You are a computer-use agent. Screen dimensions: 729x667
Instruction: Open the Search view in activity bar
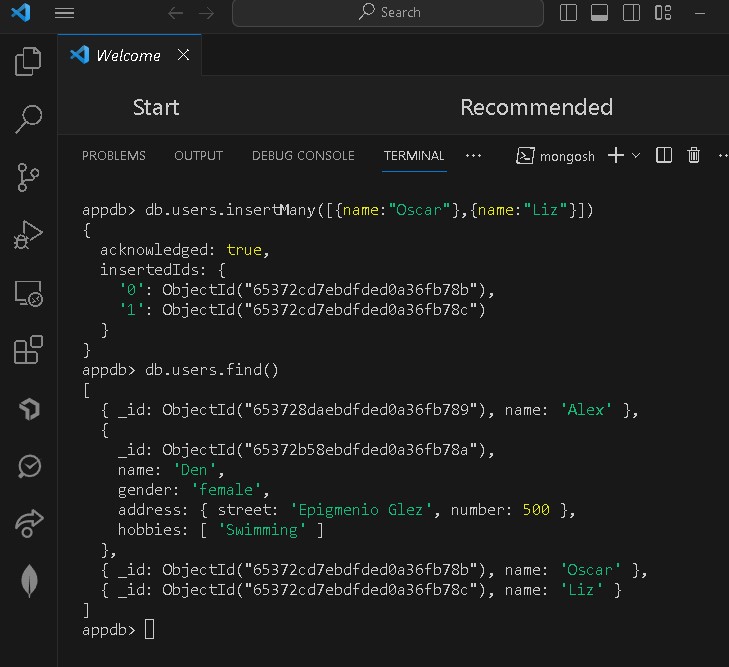pyautogui.click(x=28, y=119)
